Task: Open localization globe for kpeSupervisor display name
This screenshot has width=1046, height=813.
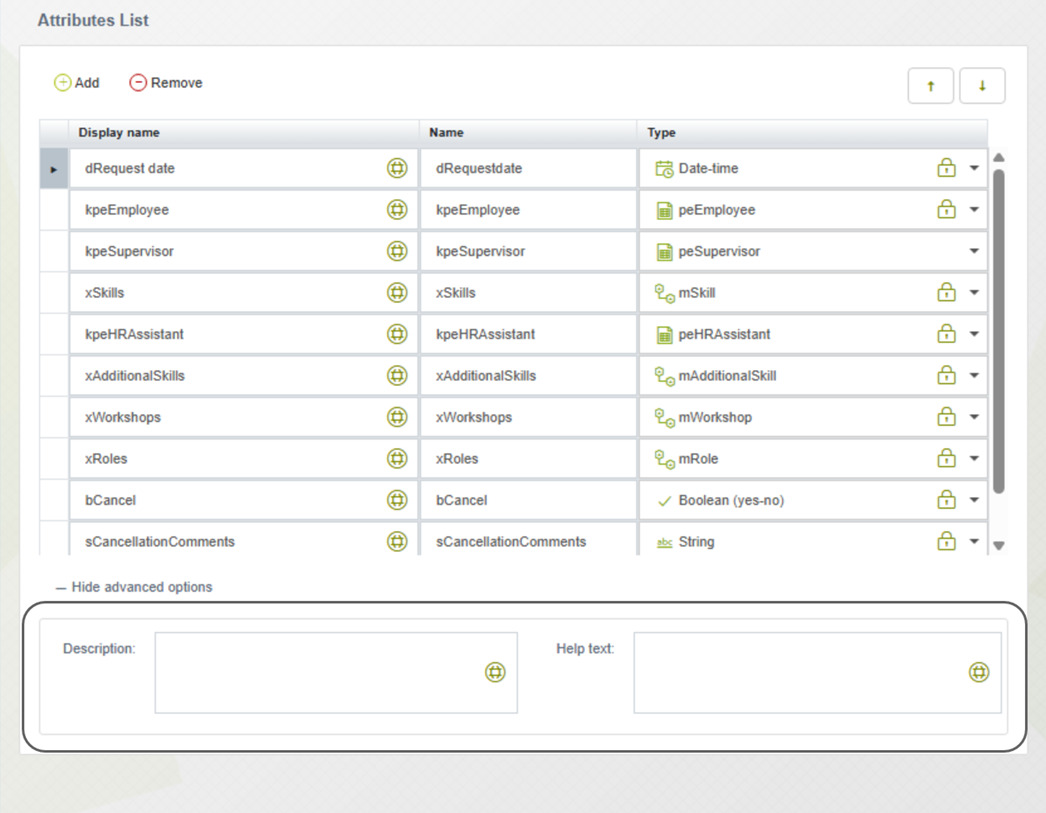Action: (x=397, y=251)
